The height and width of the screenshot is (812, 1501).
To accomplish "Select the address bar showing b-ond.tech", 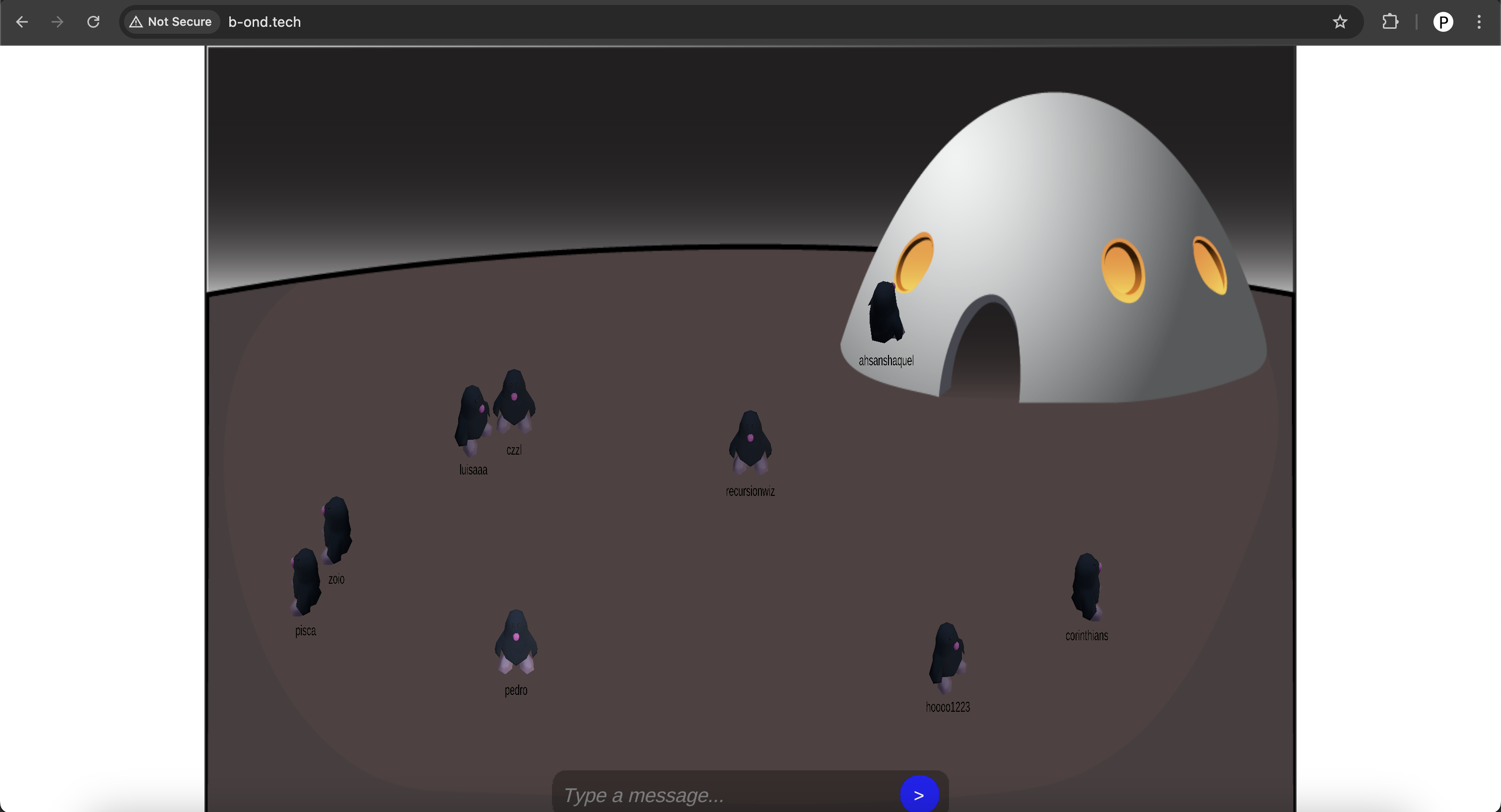I will (264, 21).
